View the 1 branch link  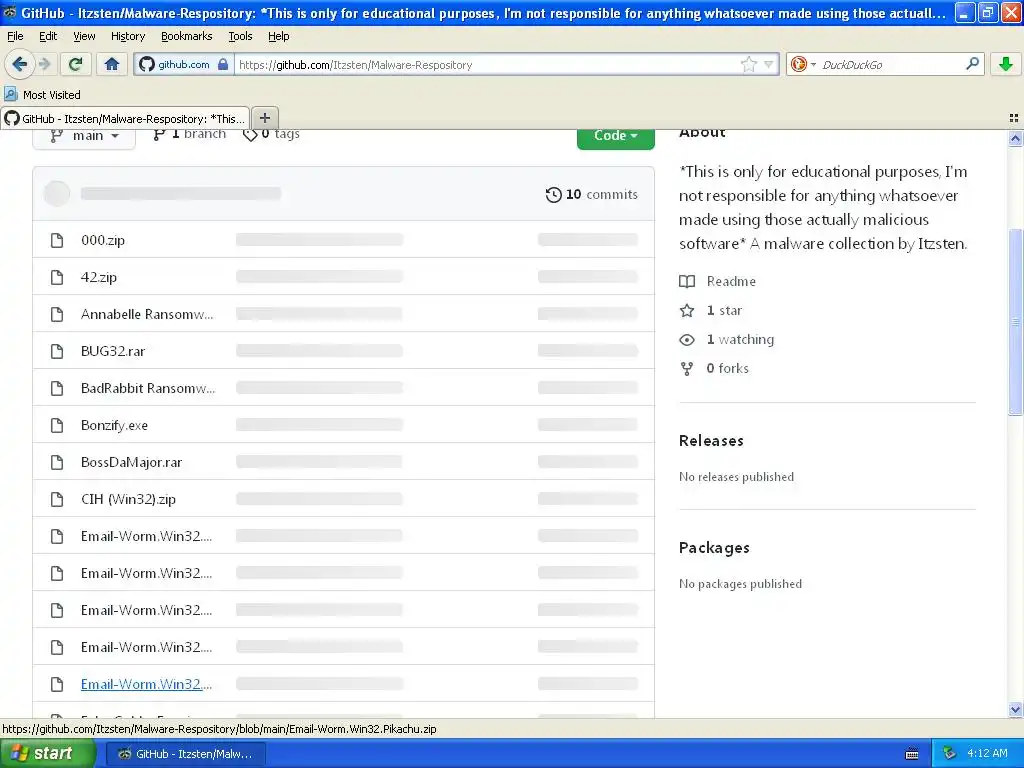(x=189, y=134)
